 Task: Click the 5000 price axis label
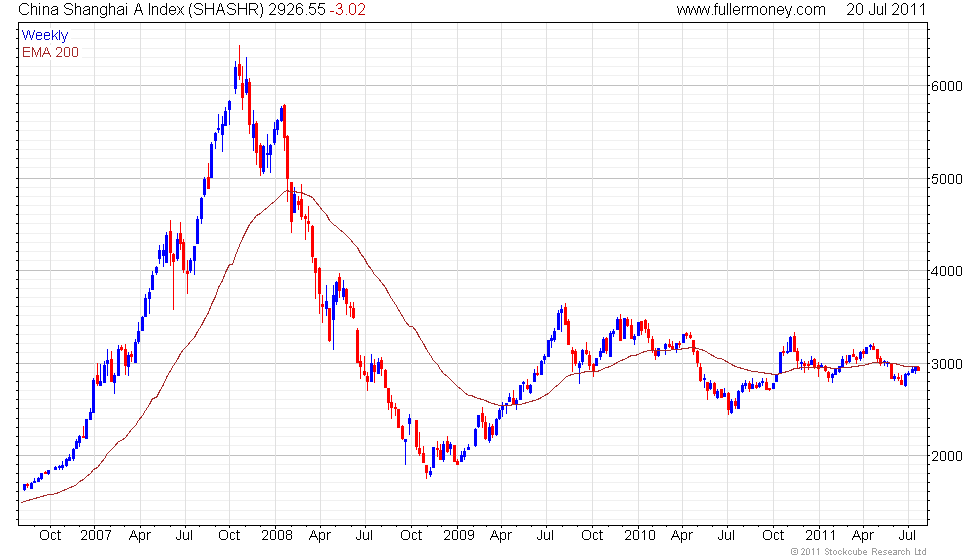(x=947, y=179)
